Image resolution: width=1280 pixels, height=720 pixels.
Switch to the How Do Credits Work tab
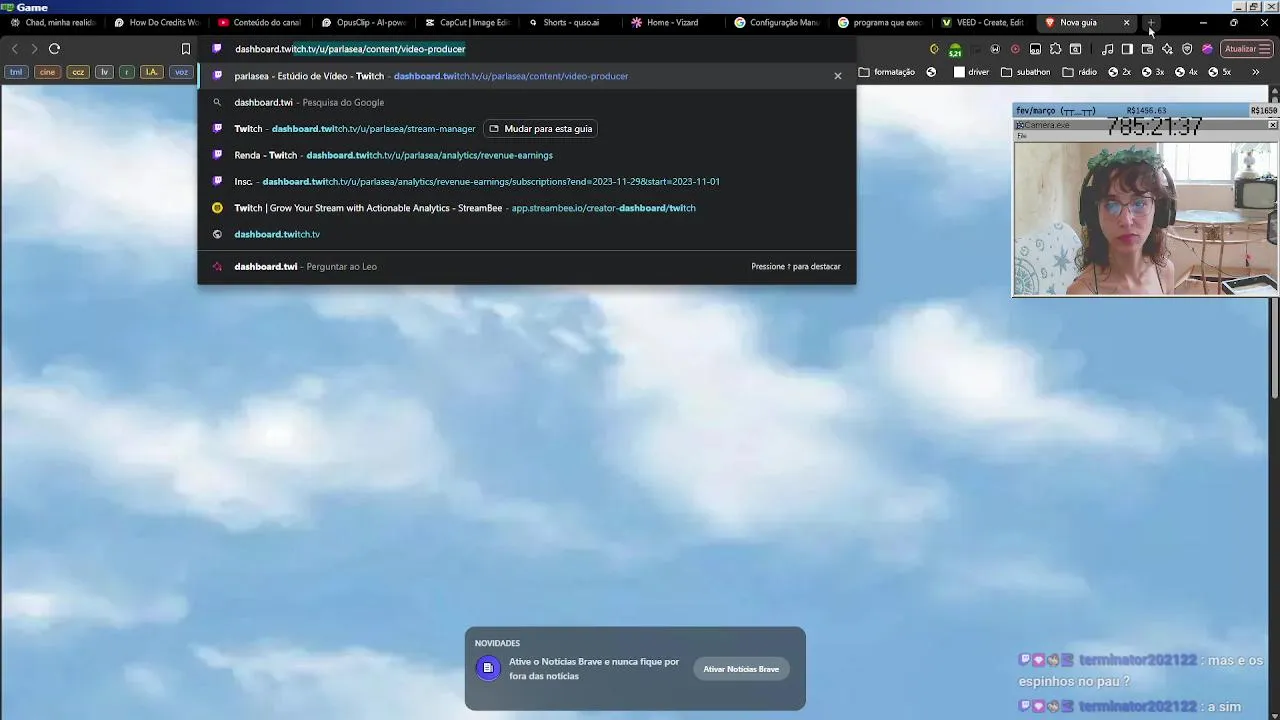[x=156, y=22]
